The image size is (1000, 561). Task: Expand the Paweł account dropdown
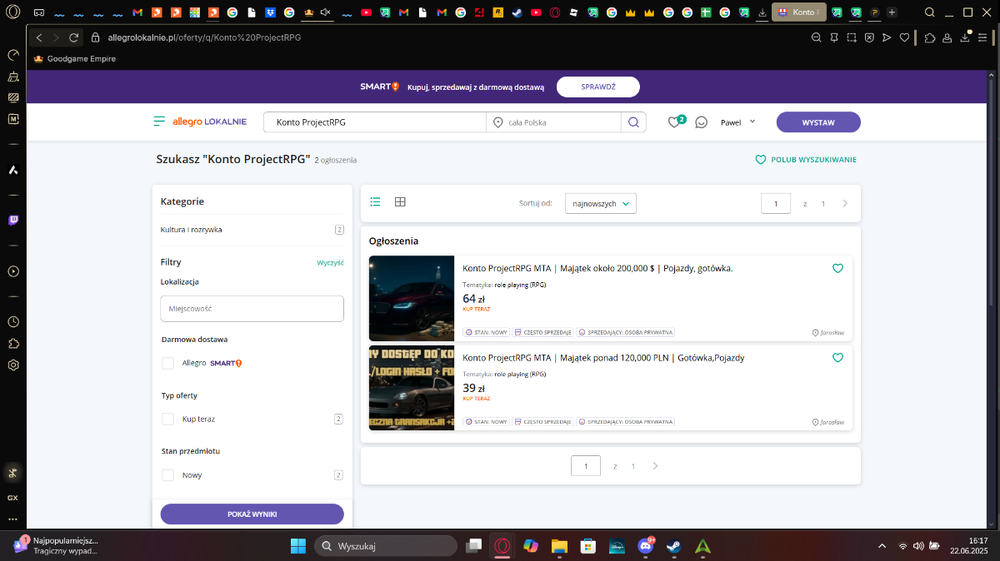point(738,122)
